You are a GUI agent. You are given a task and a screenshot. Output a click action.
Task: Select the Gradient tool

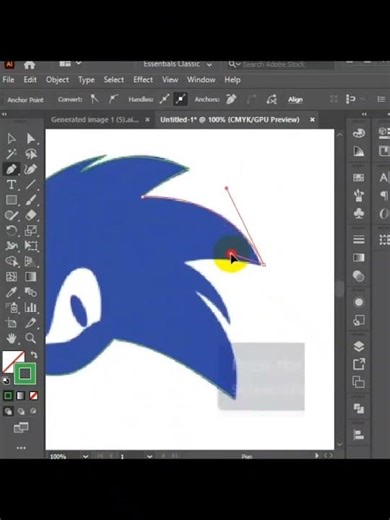pos(31,277)
